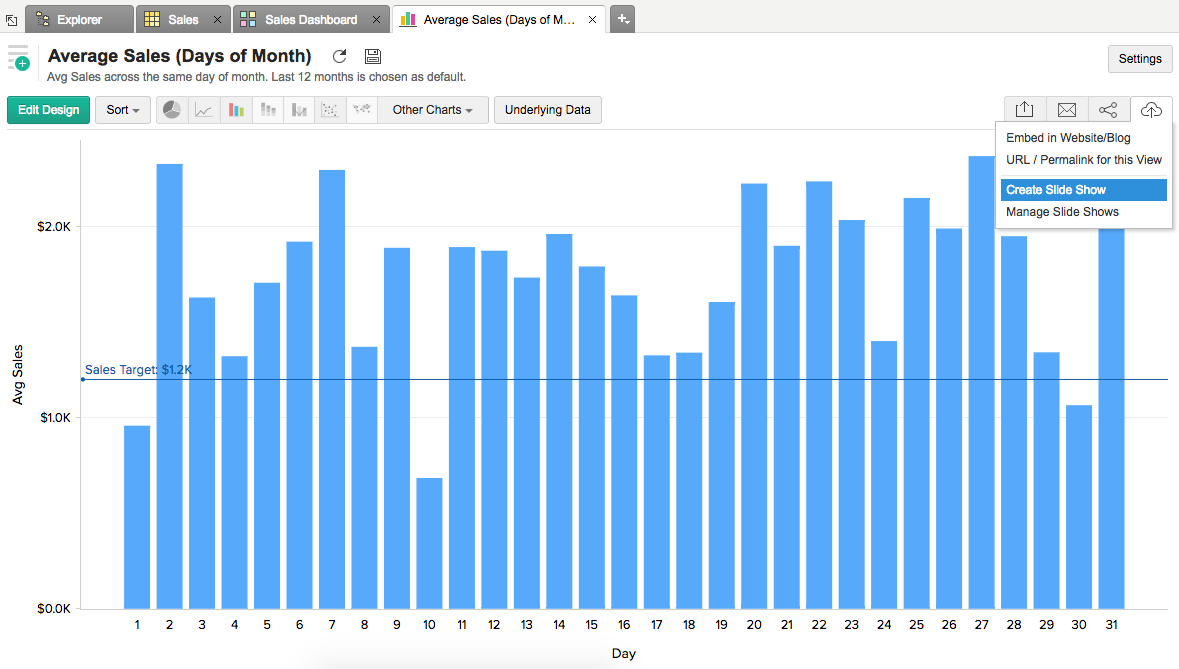This screenshot has width=1179, height=669.
Task: Close the Sales tab
Action: [218, 19]
